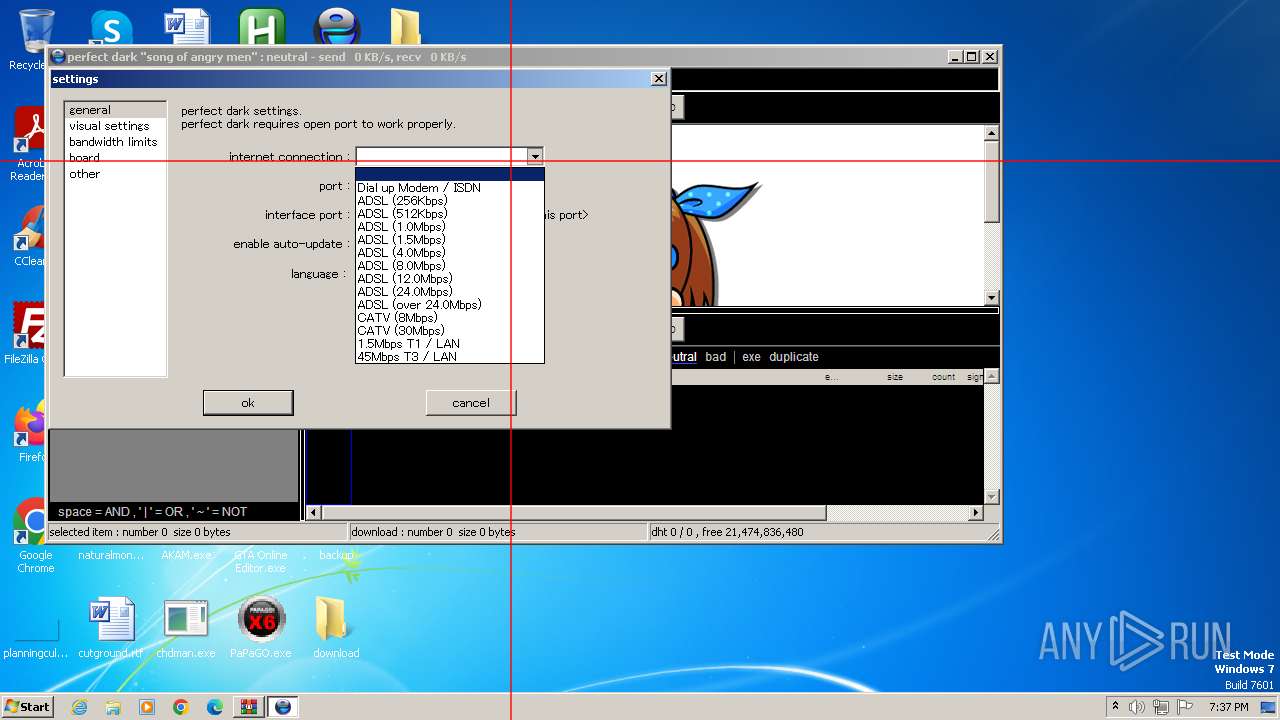This screenshot has width=1280, height=720.
Task: Sort results by count column
Action: [943, 377]
